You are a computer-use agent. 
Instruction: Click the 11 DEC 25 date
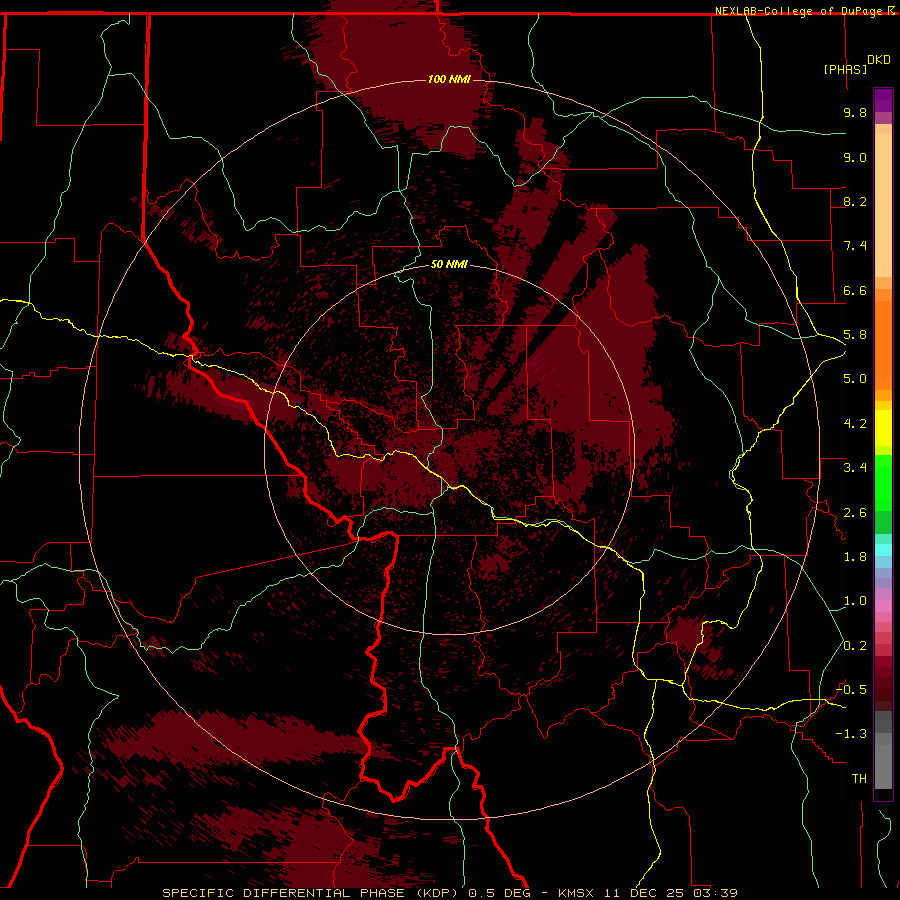point(644,893)
